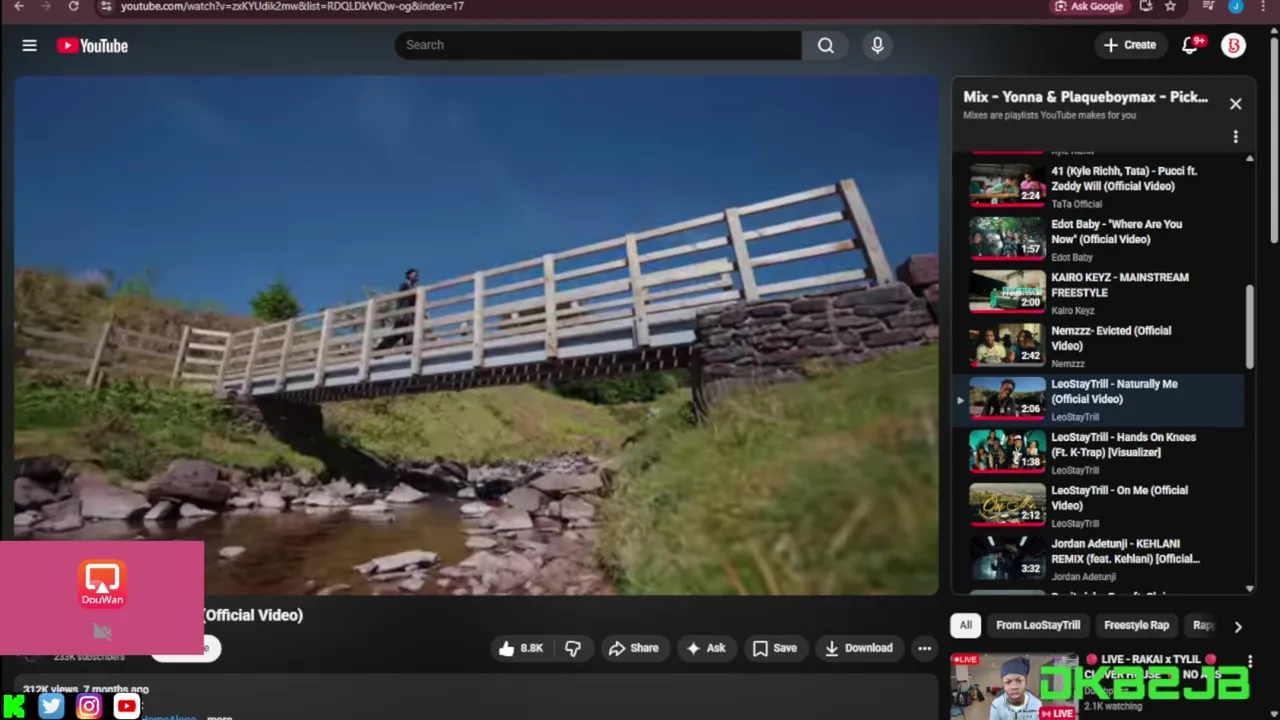The image size is (1280, 720).
Task: Click the playlist scroll down arrow
Action: [x=1249, y=589]
